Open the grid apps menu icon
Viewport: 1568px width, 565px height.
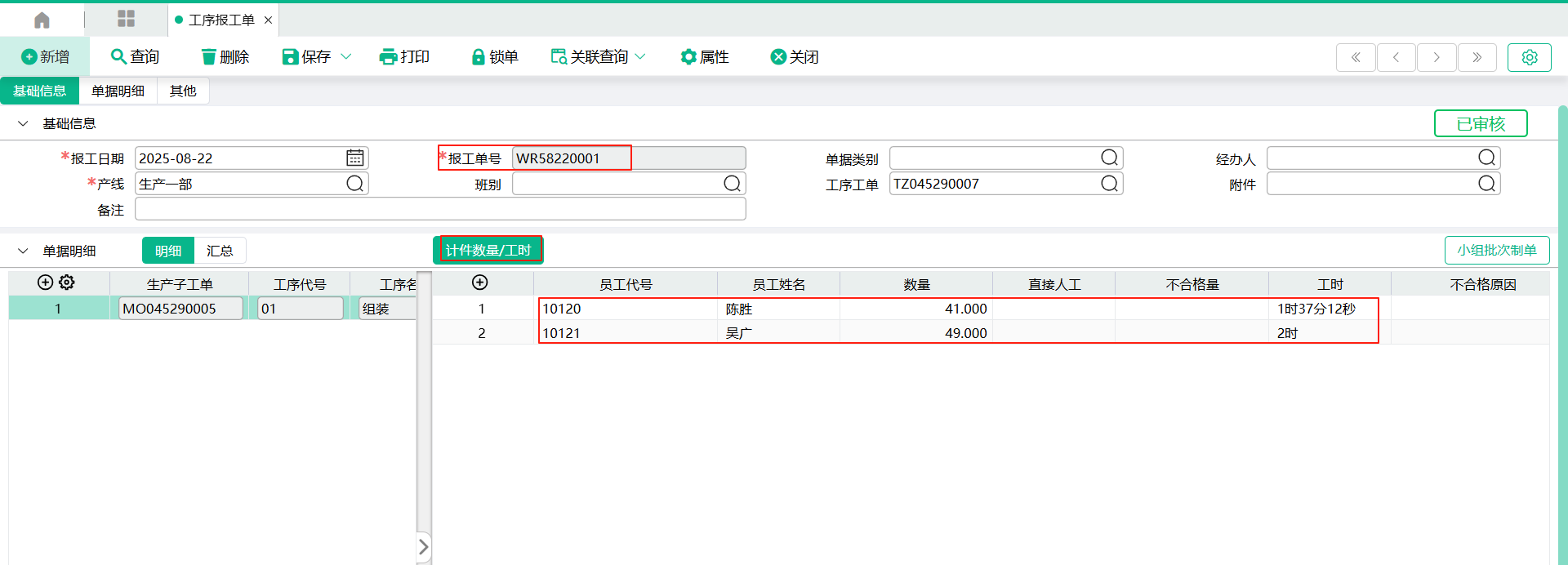(126, 19)
